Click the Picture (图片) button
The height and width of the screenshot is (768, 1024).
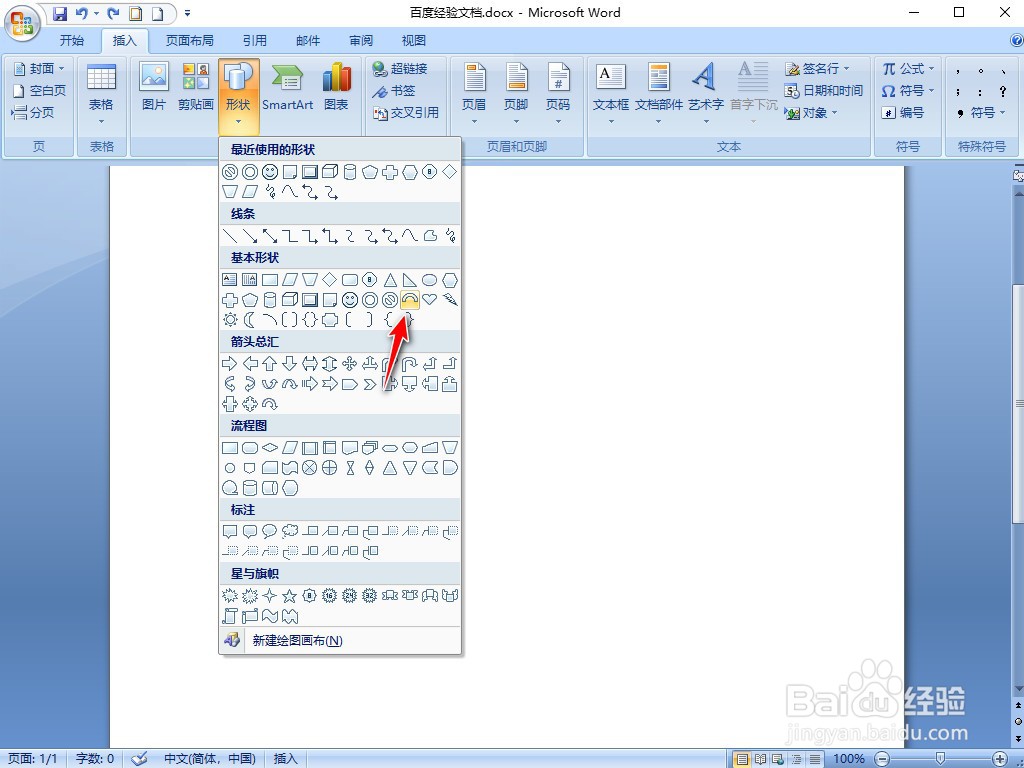pos(154,88)
